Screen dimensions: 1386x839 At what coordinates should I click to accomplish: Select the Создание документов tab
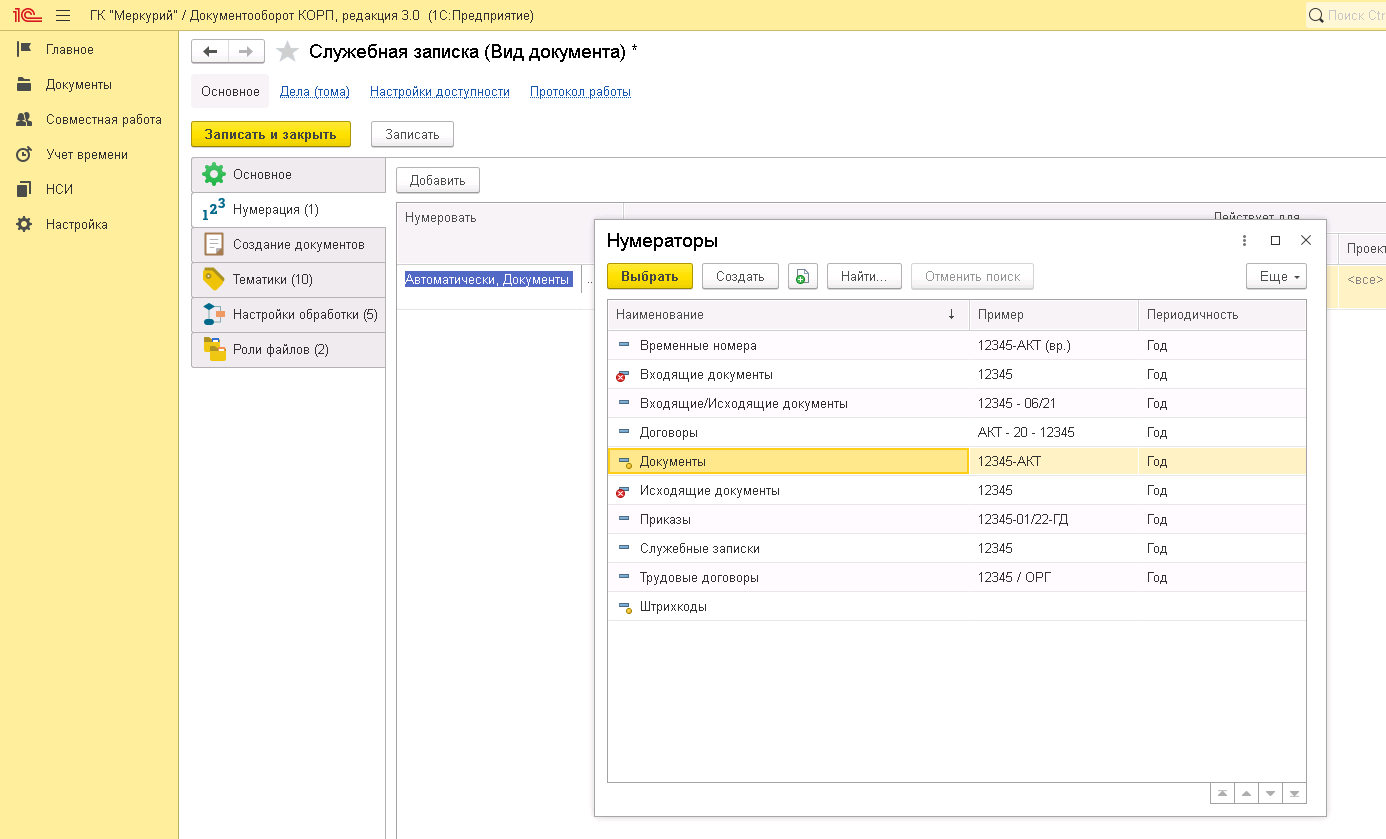pyautogui.click(x=288, y=245)
